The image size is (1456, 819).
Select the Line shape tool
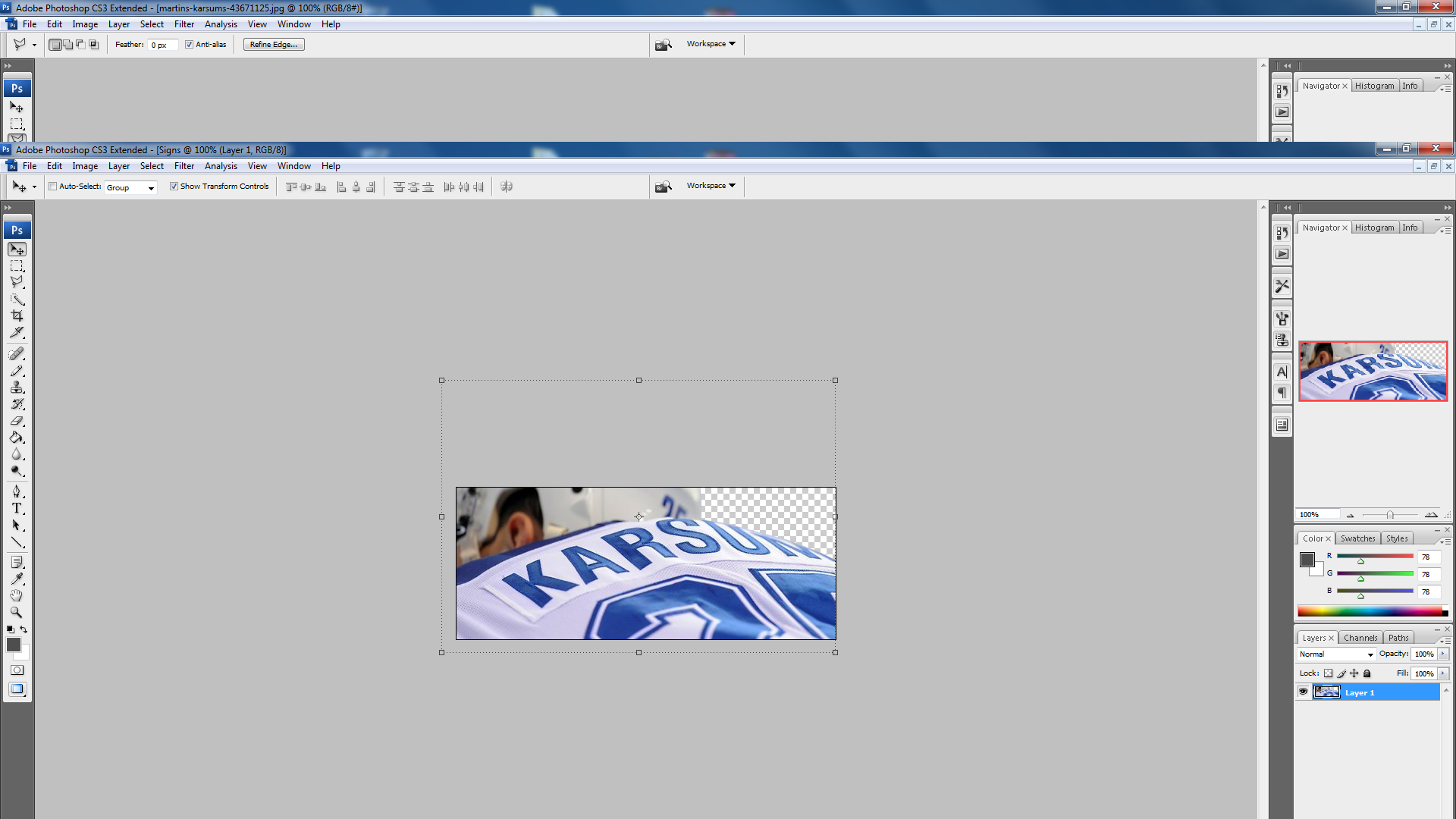(17, 542)
